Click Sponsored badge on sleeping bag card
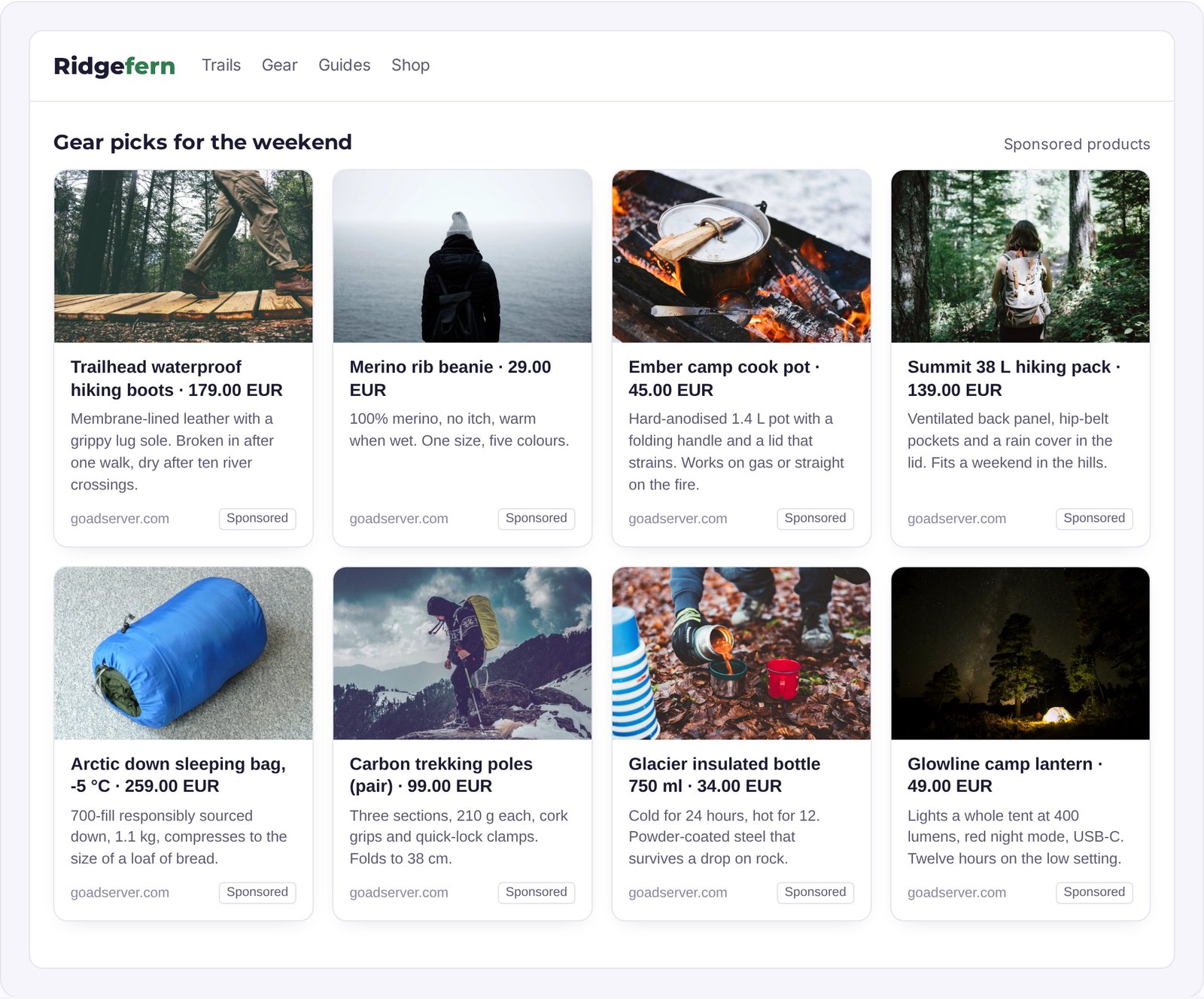This screenshot has width=1204, height=999. 257,892
